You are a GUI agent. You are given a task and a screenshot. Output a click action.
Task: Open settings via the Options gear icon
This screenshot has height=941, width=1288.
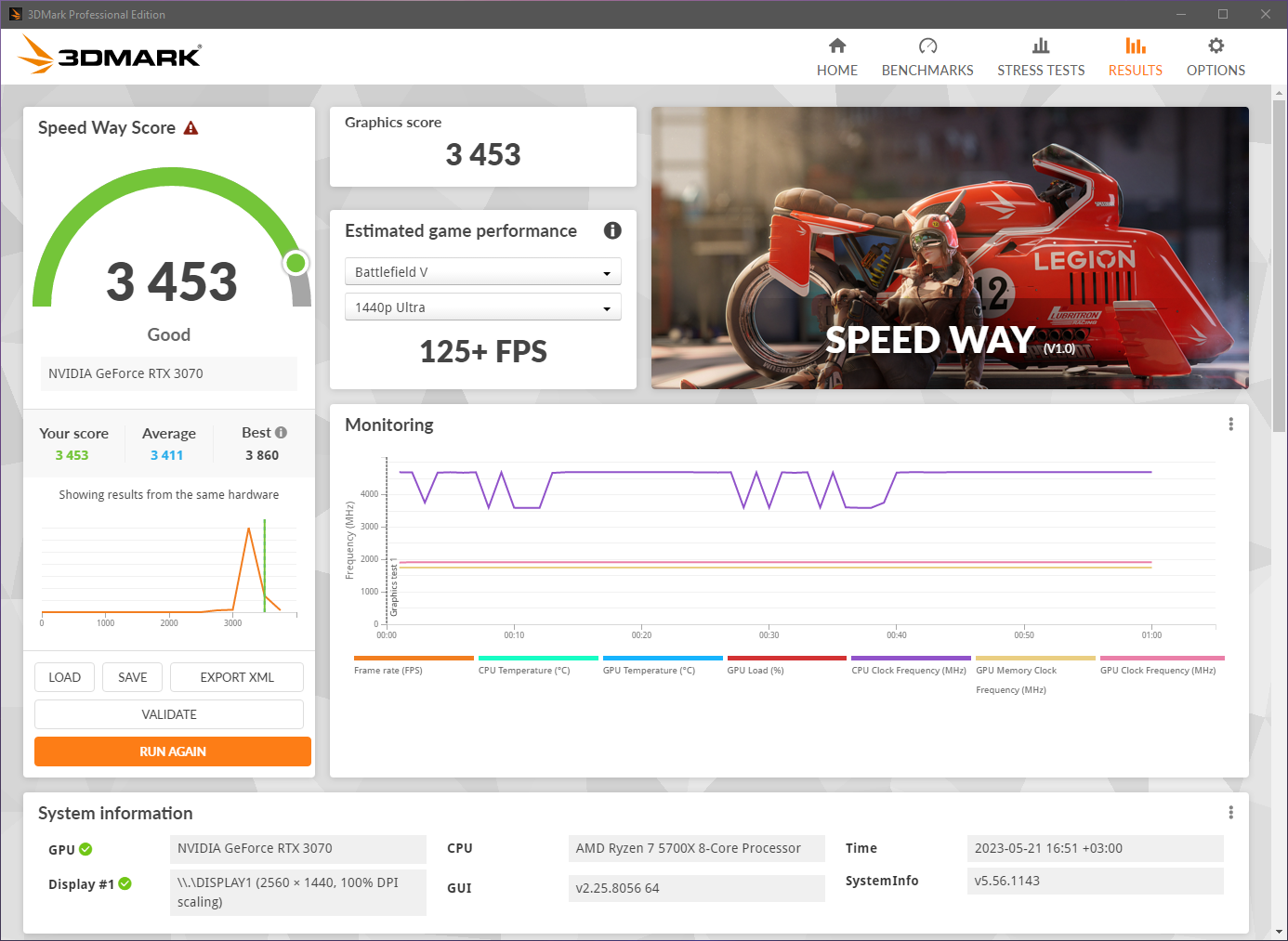tap(1216, 44)
